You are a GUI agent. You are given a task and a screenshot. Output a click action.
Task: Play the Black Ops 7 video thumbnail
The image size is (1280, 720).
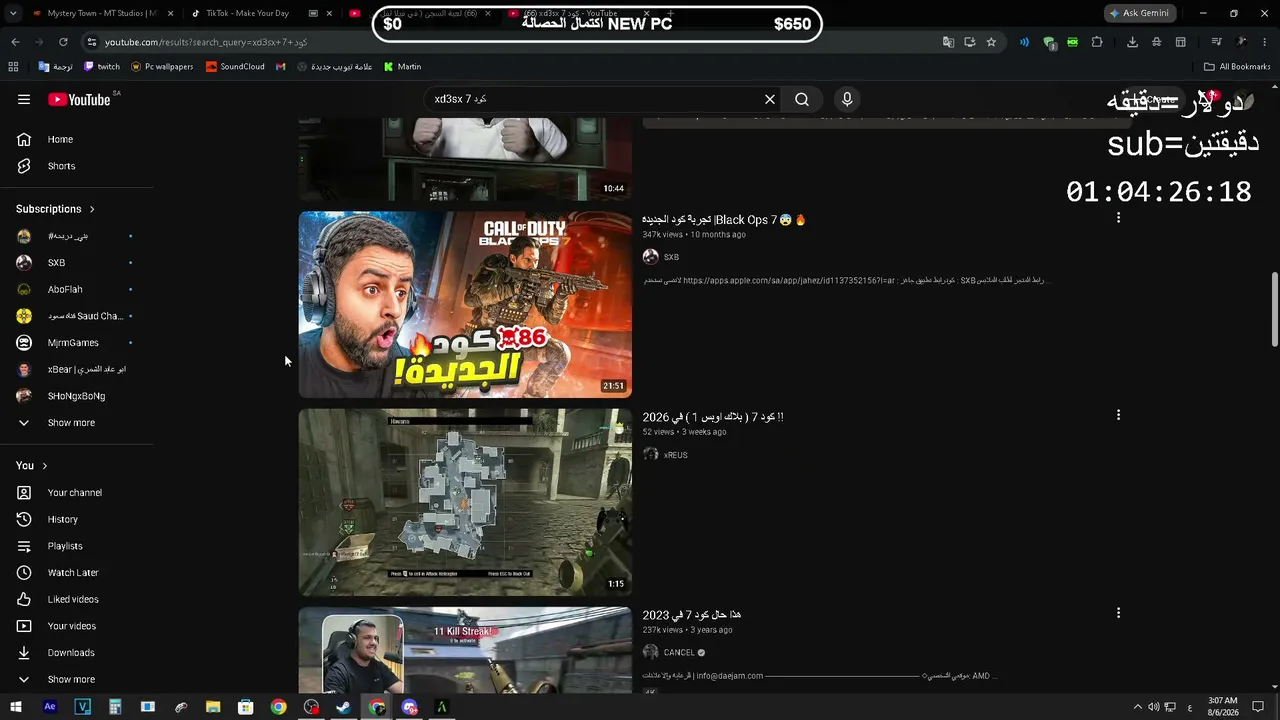pos(465,304)
